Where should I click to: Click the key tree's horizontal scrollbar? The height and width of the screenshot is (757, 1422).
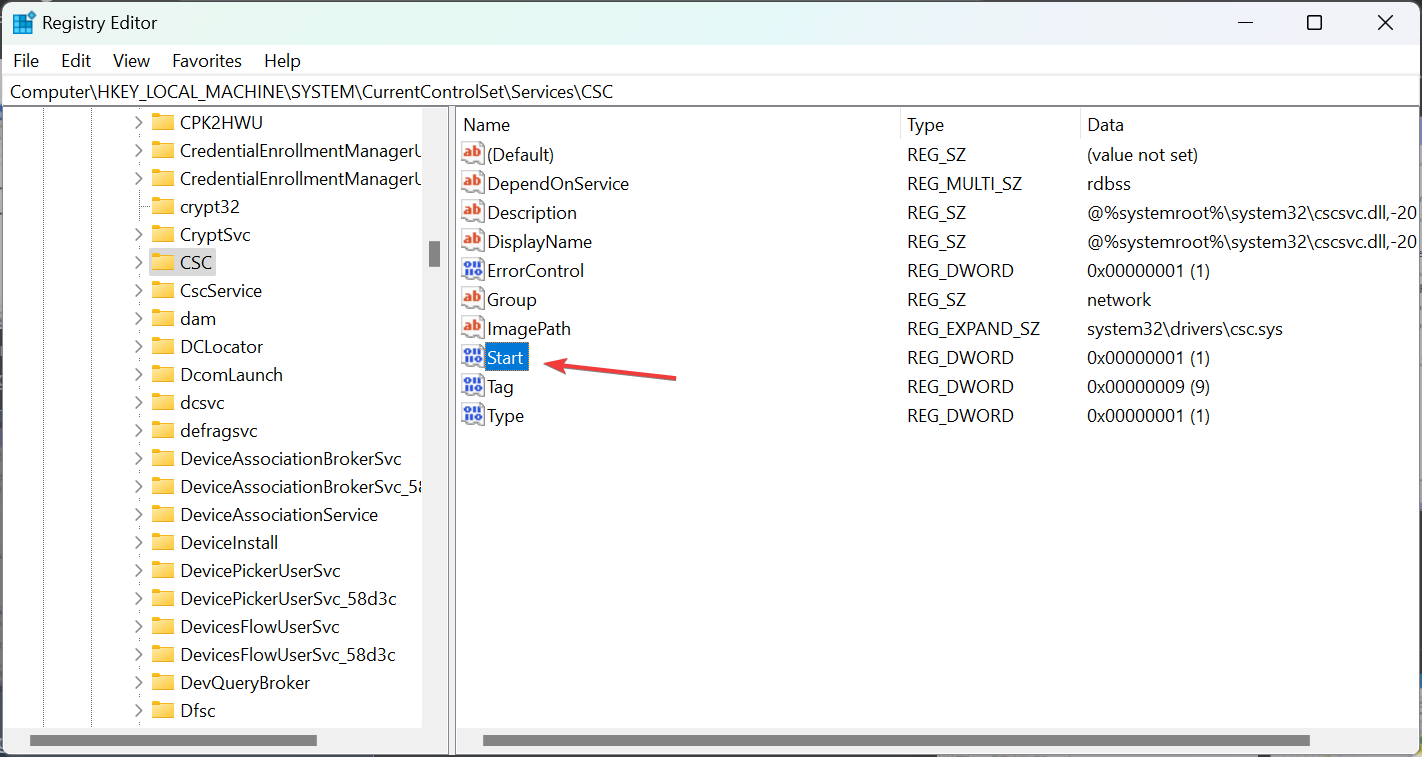(173, 741)
